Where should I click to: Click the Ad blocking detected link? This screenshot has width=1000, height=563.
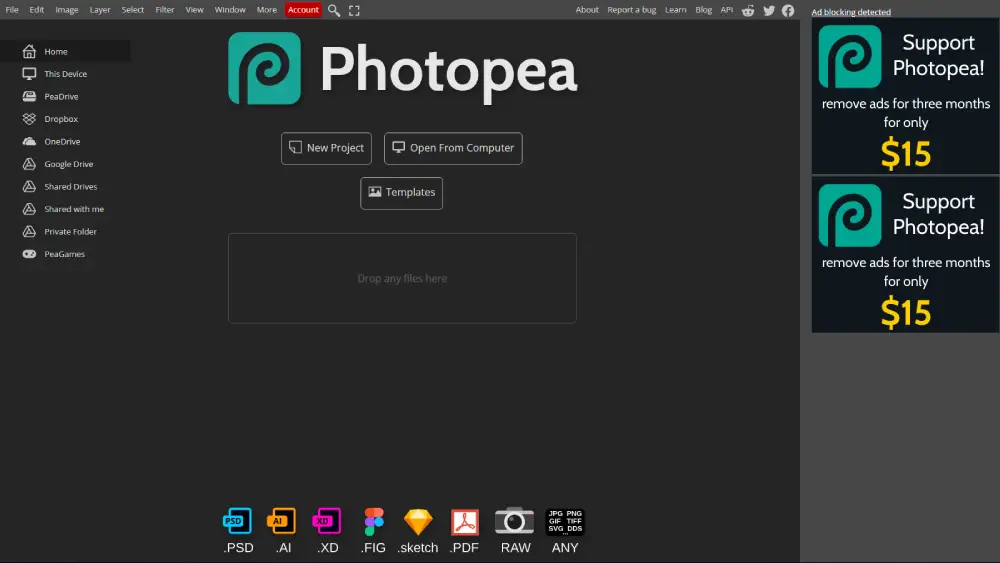point(851,12)
